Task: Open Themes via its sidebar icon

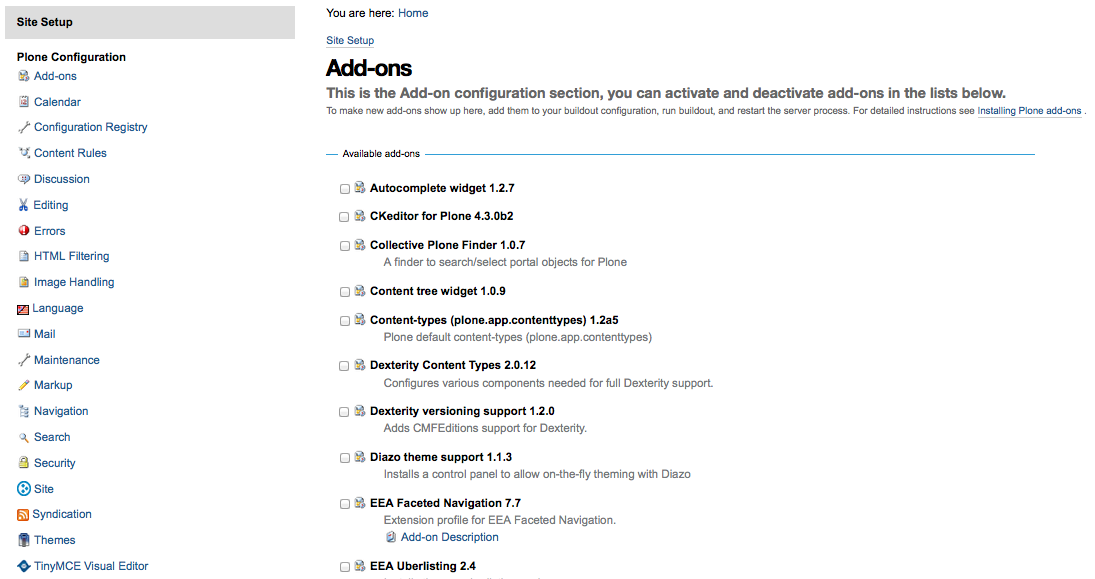Action: point(24,539)
